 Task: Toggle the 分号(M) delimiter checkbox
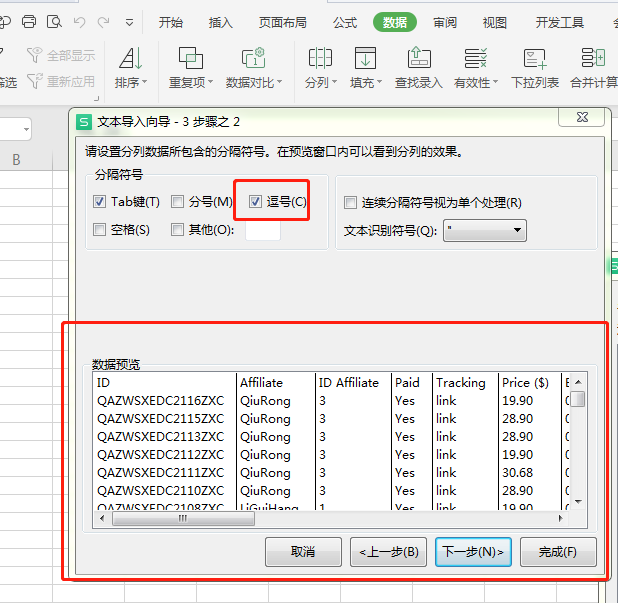coord(177,202)
